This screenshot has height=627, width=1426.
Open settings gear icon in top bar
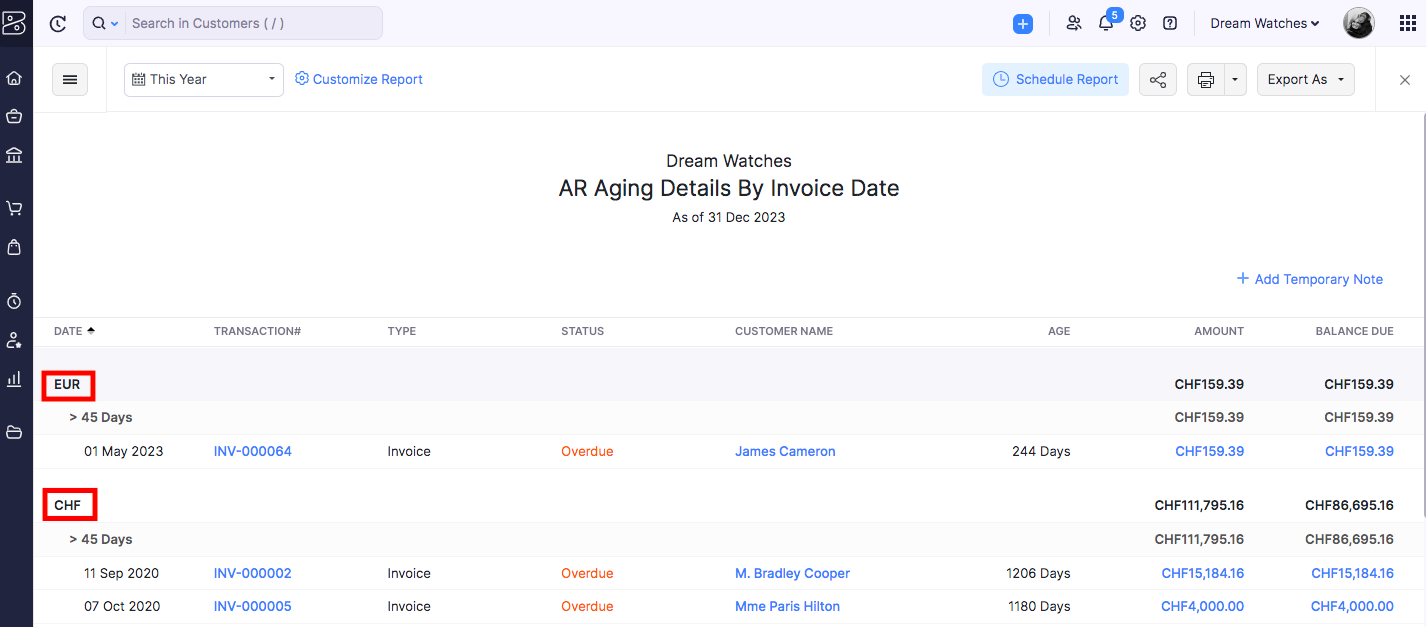coord(1138,23)
